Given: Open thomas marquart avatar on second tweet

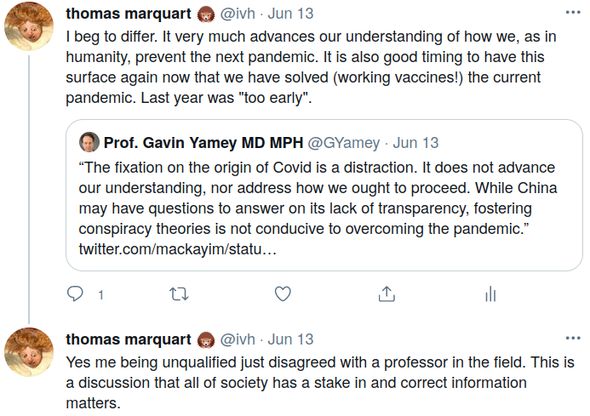Looking at the screenshot, I should [29, 352].
